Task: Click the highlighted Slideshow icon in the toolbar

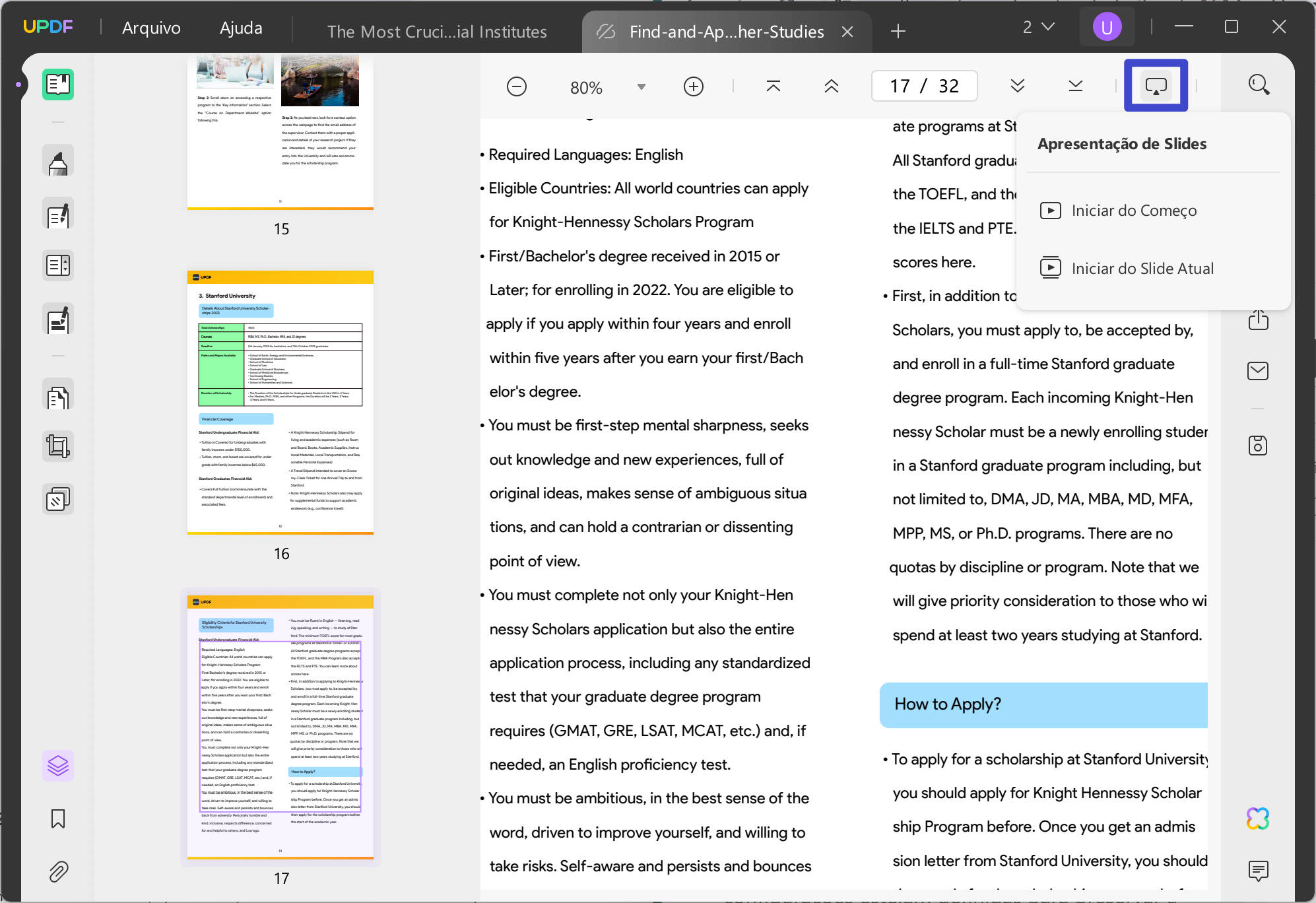Action: tap(1156, 84)
